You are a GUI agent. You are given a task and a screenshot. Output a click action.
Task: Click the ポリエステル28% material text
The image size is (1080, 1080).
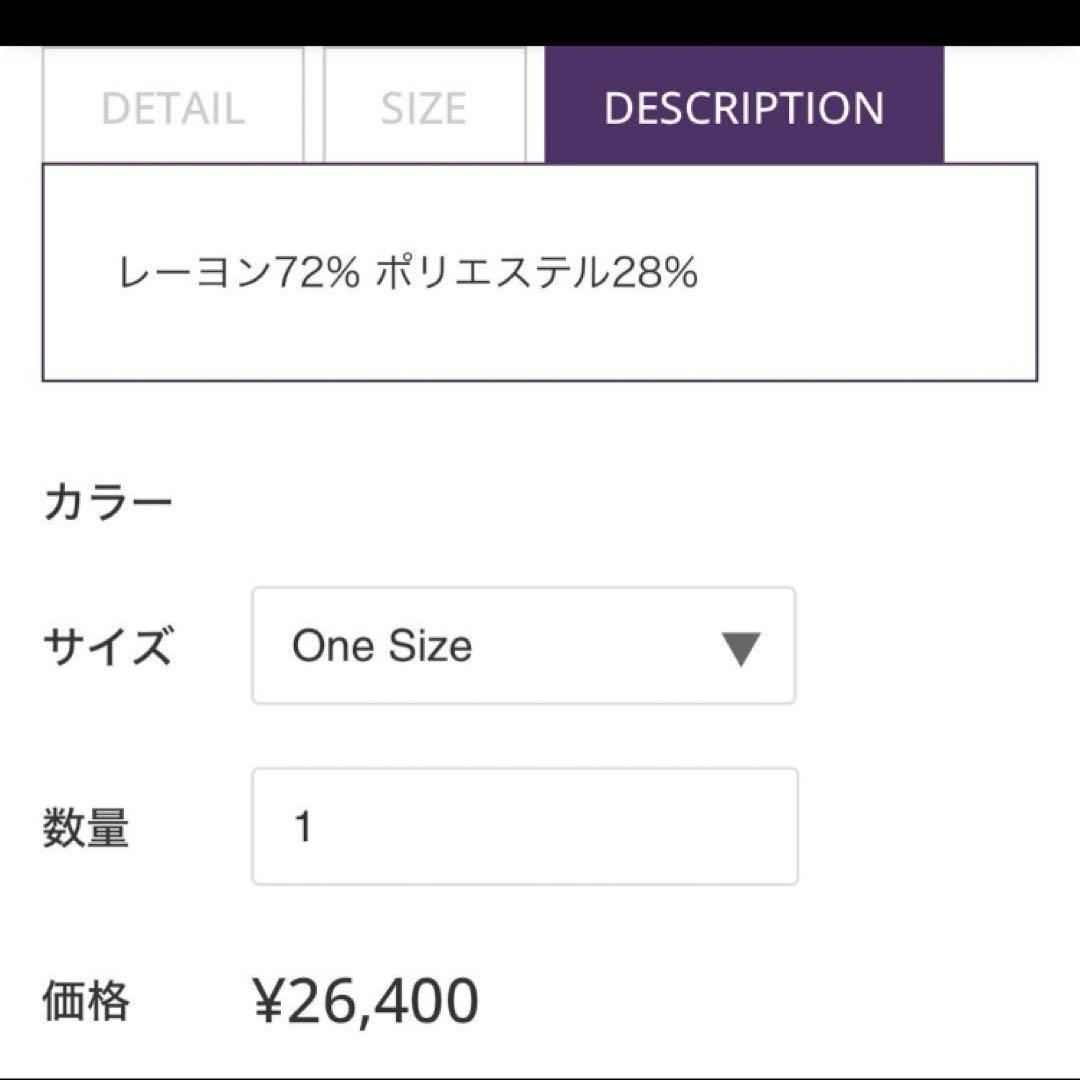536,273
